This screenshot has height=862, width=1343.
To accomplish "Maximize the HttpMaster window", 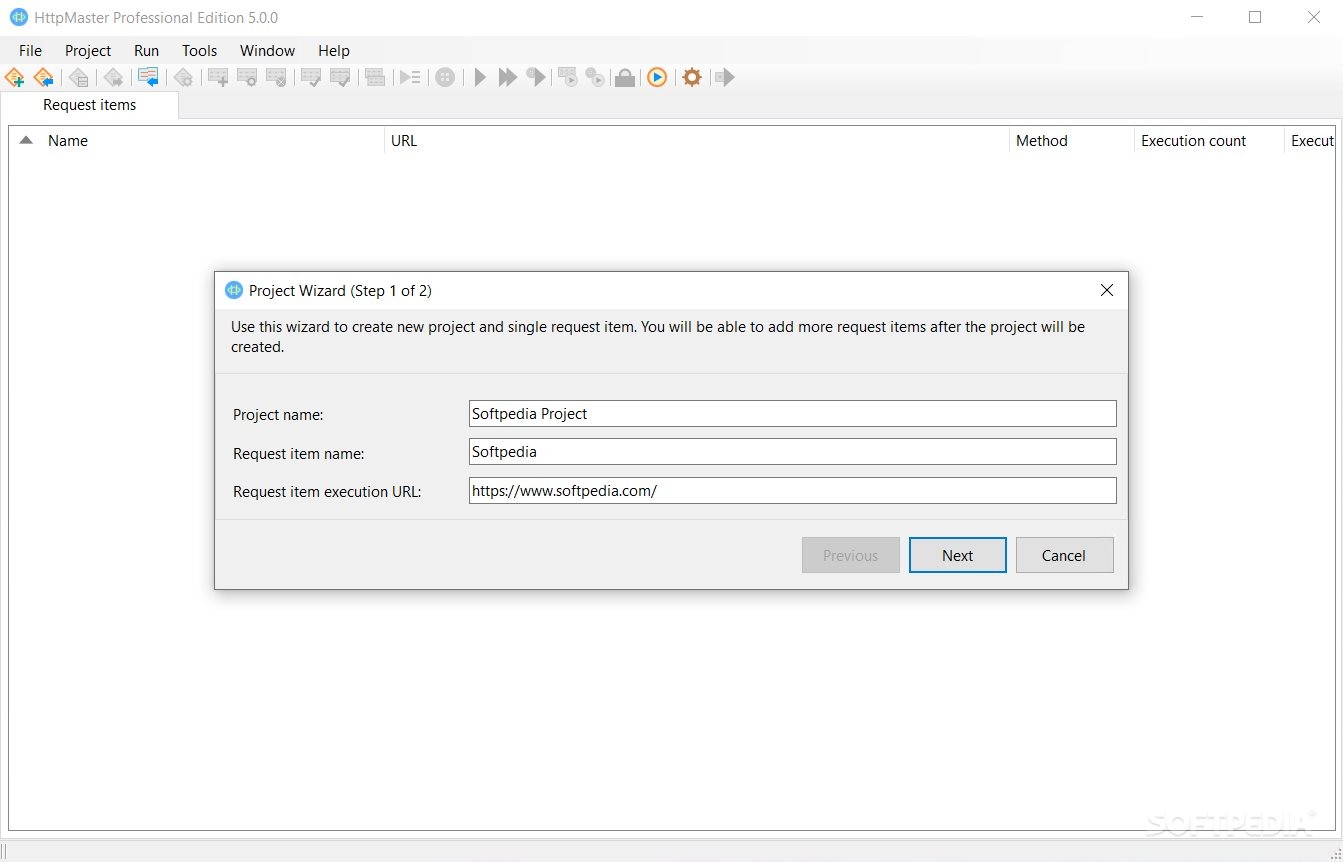I will pos(1255,17).
